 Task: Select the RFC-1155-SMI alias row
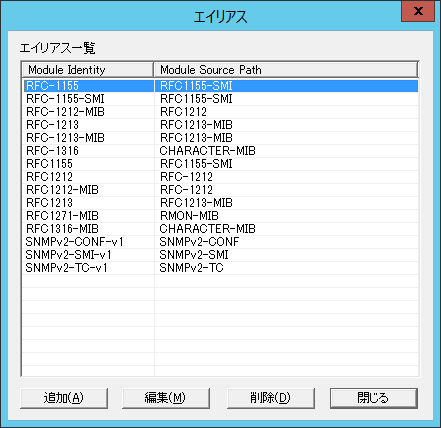220,99
